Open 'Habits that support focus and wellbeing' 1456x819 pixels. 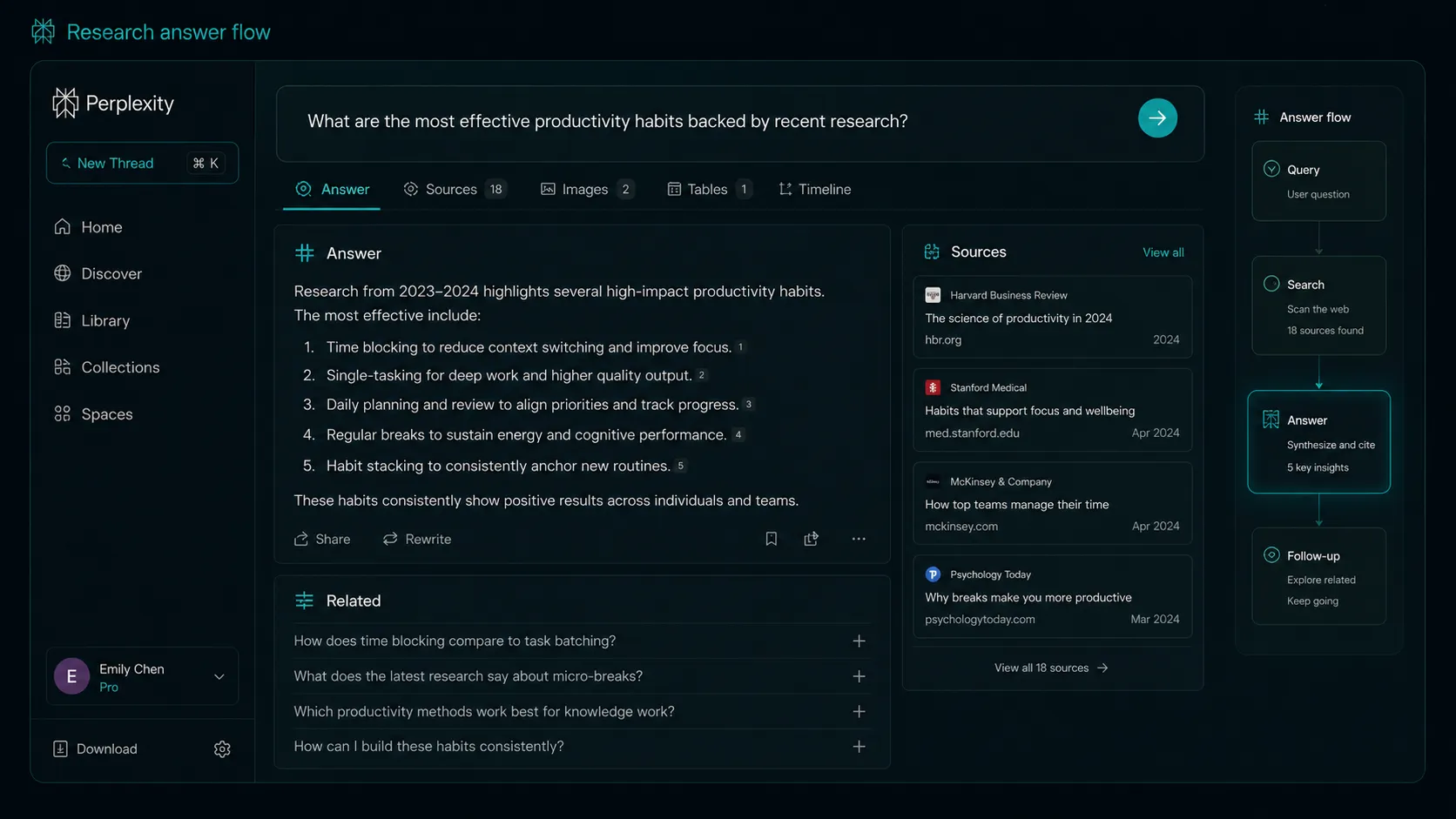[1029, 411]
